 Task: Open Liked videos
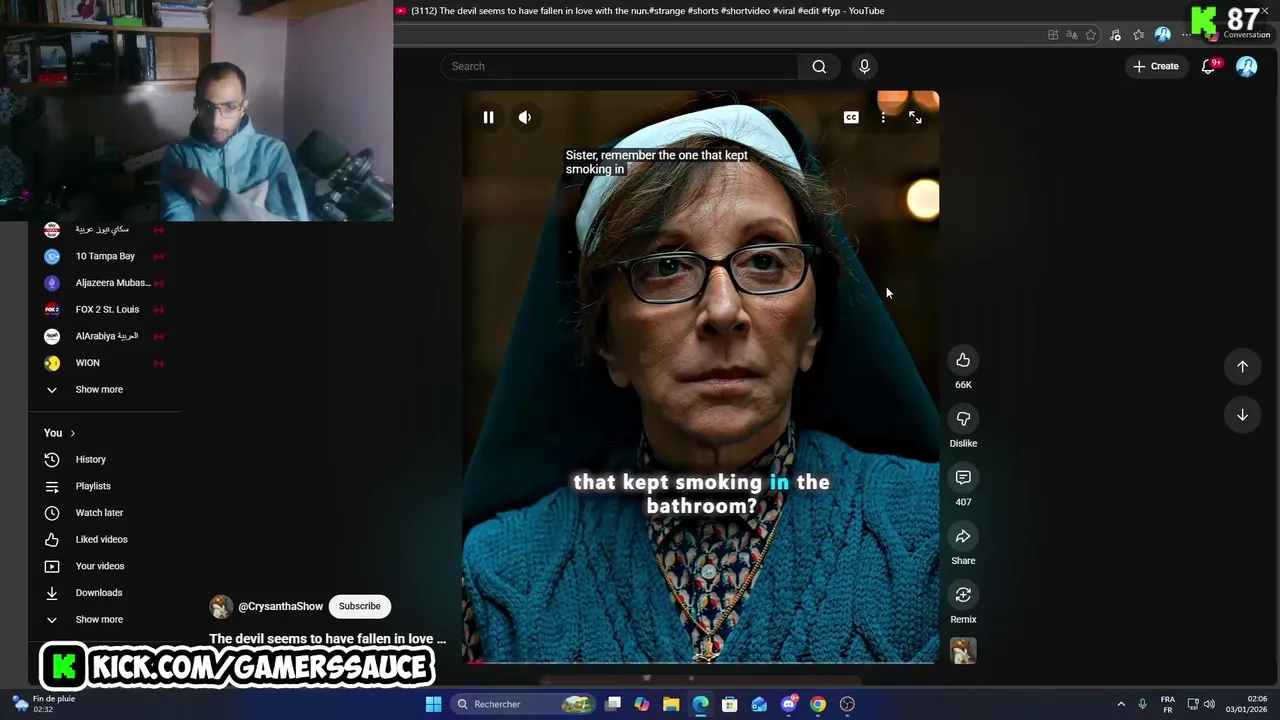[x=101, y=539]
